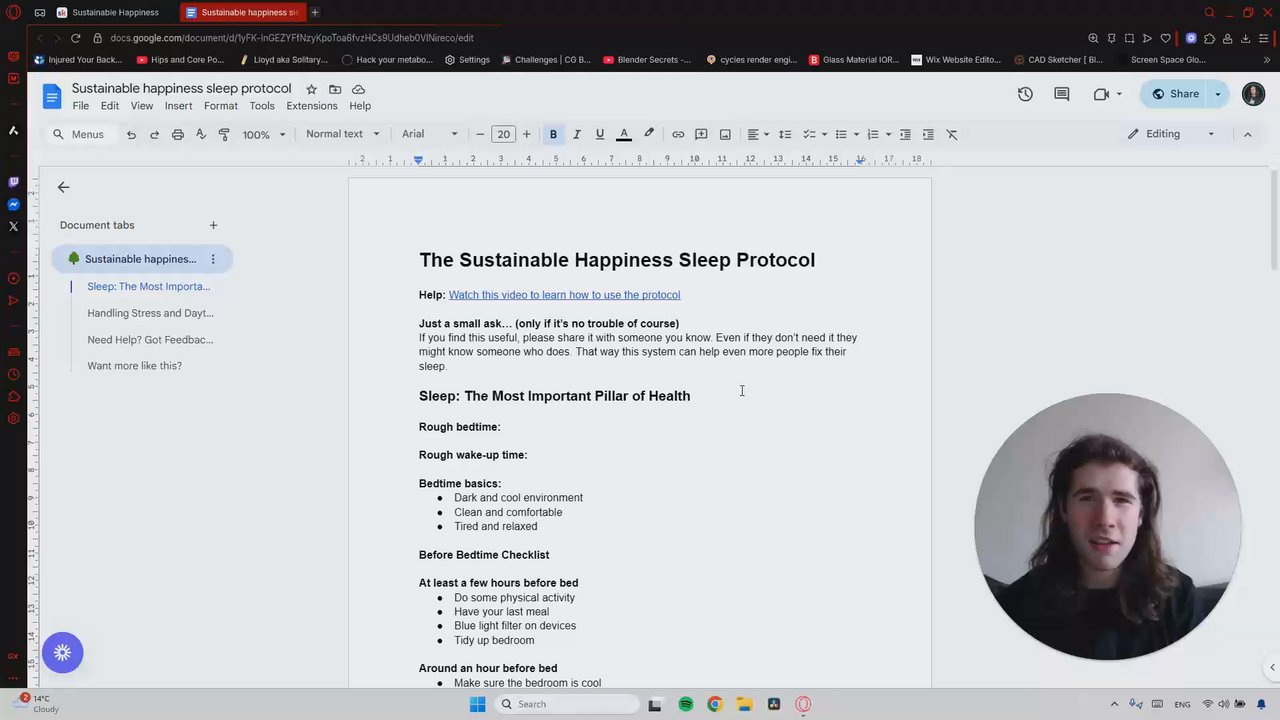Print the document using the printer icon
This screenshot has width=1280, height=720.
click(x=178, y=134)
